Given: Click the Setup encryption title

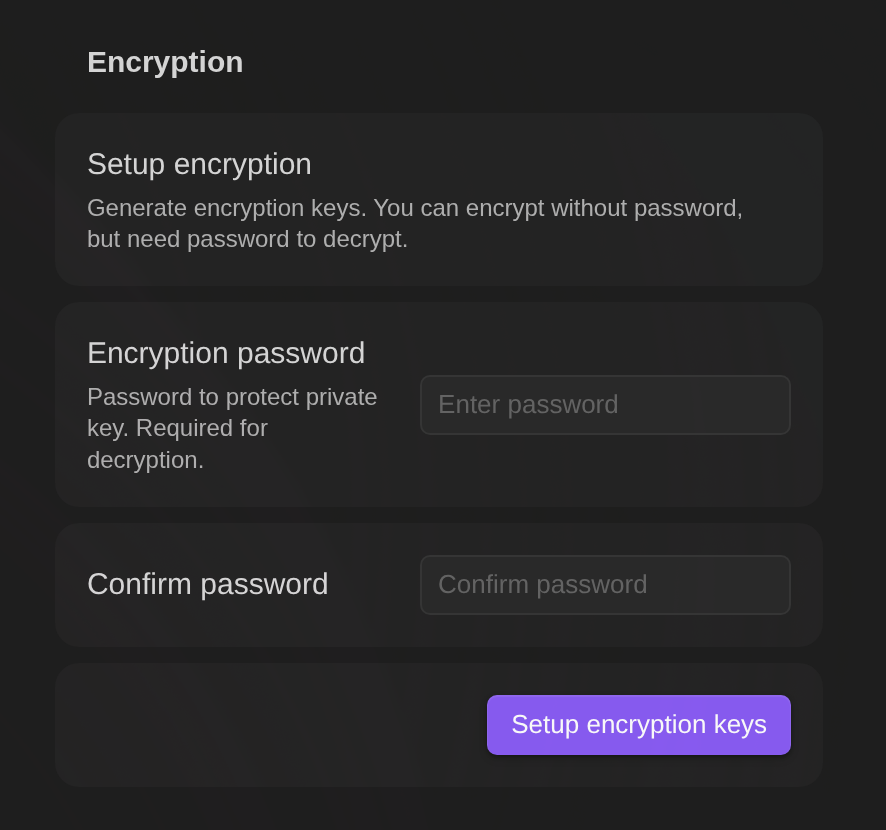Looking at the screenshot, I should click(199, 164).
